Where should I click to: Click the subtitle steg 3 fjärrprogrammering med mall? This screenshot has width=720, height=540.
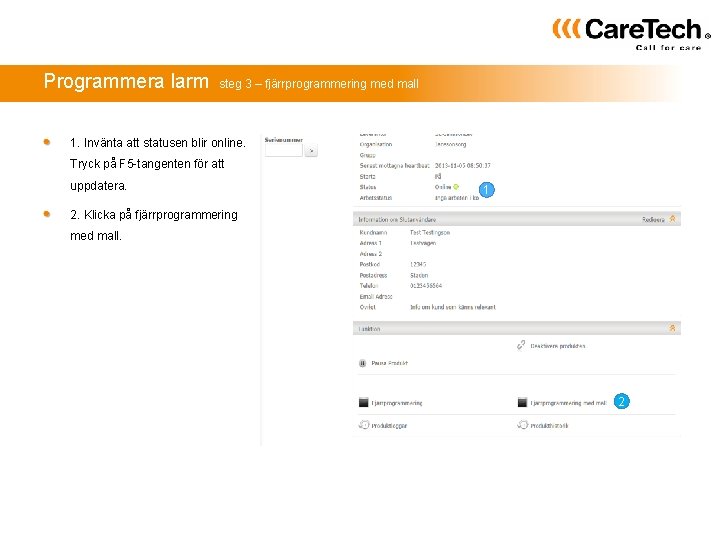[x=319, y=84]
